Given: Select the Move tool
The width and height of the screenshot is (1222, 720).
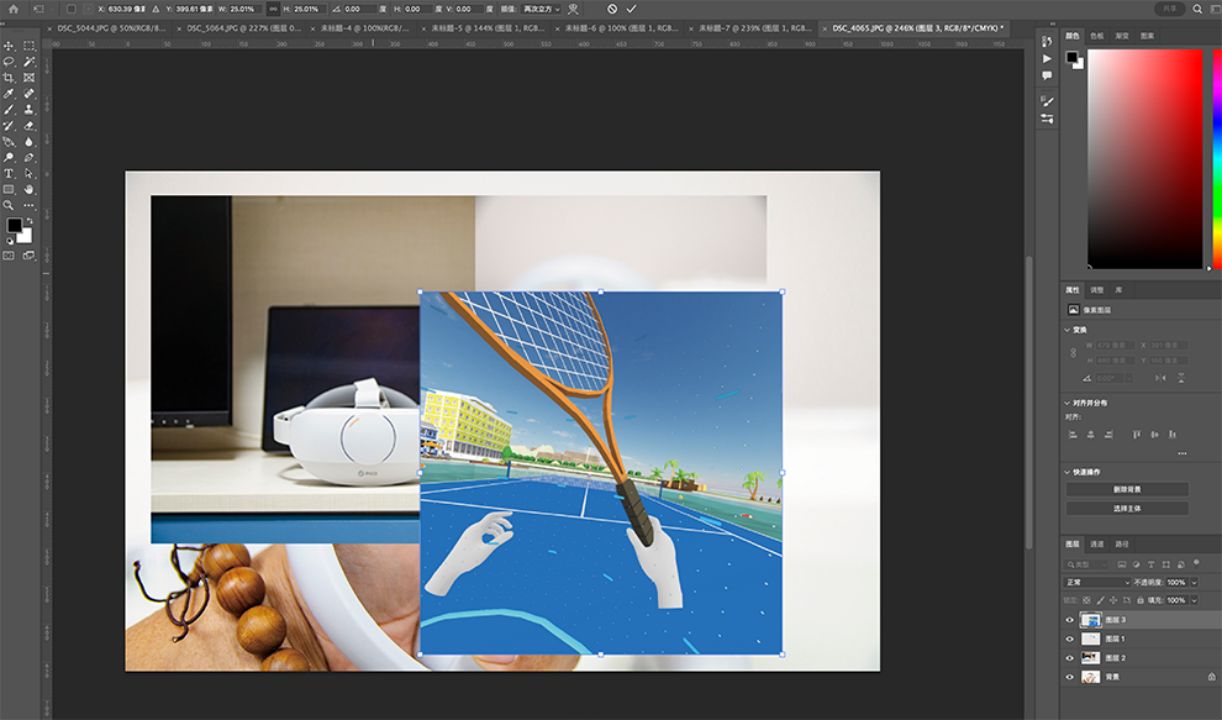Looking at the screenshot, I should pos(9,46).
